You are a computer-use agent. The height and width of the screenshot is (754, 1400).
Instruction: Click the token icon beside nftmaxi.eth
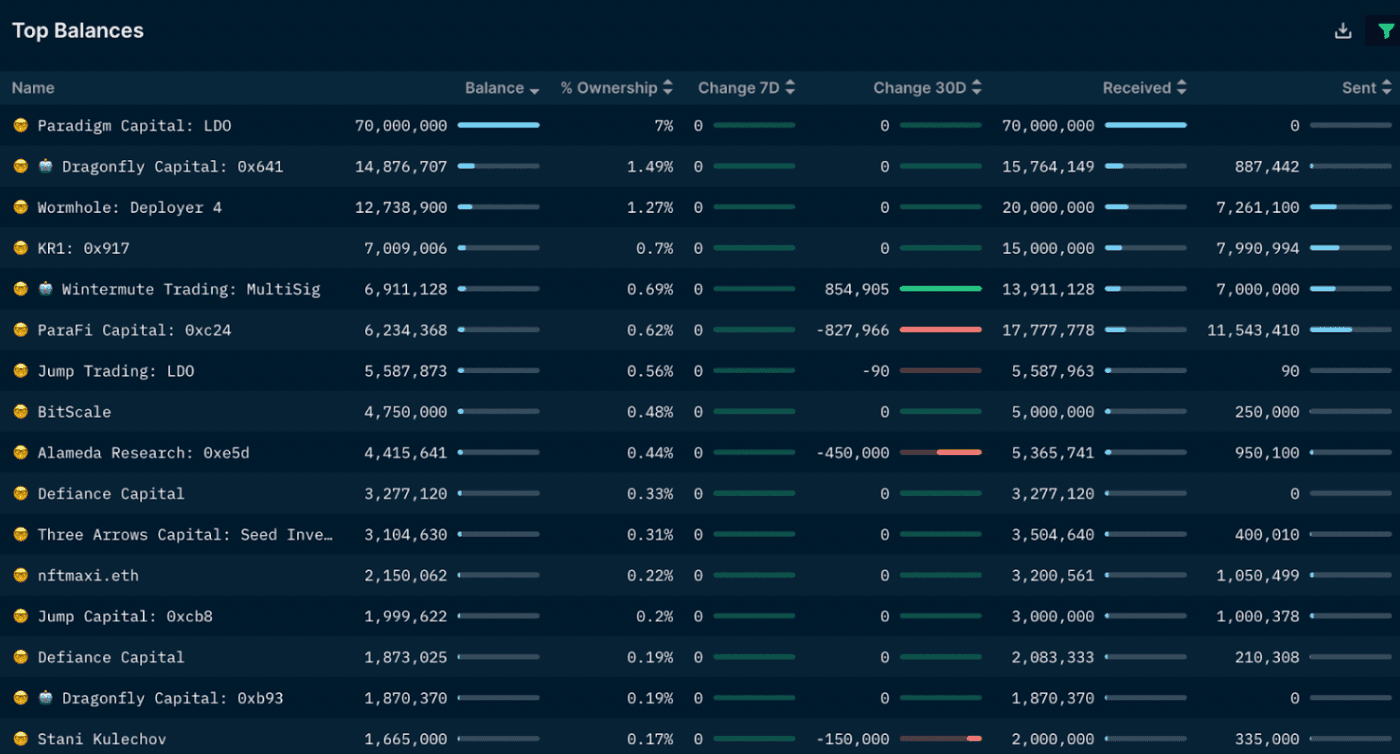pos(18,575)
